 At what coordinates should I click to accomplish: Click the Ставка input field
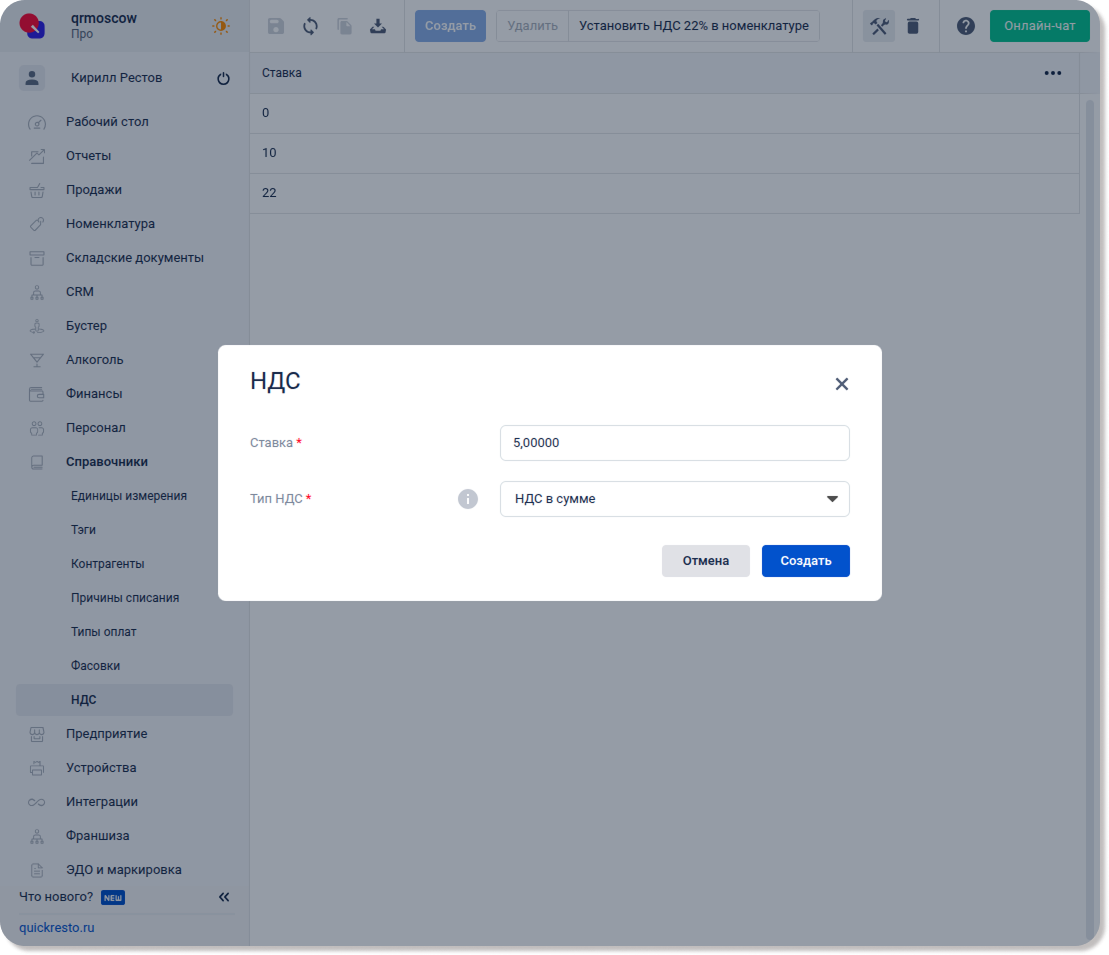tap(674, 443)
